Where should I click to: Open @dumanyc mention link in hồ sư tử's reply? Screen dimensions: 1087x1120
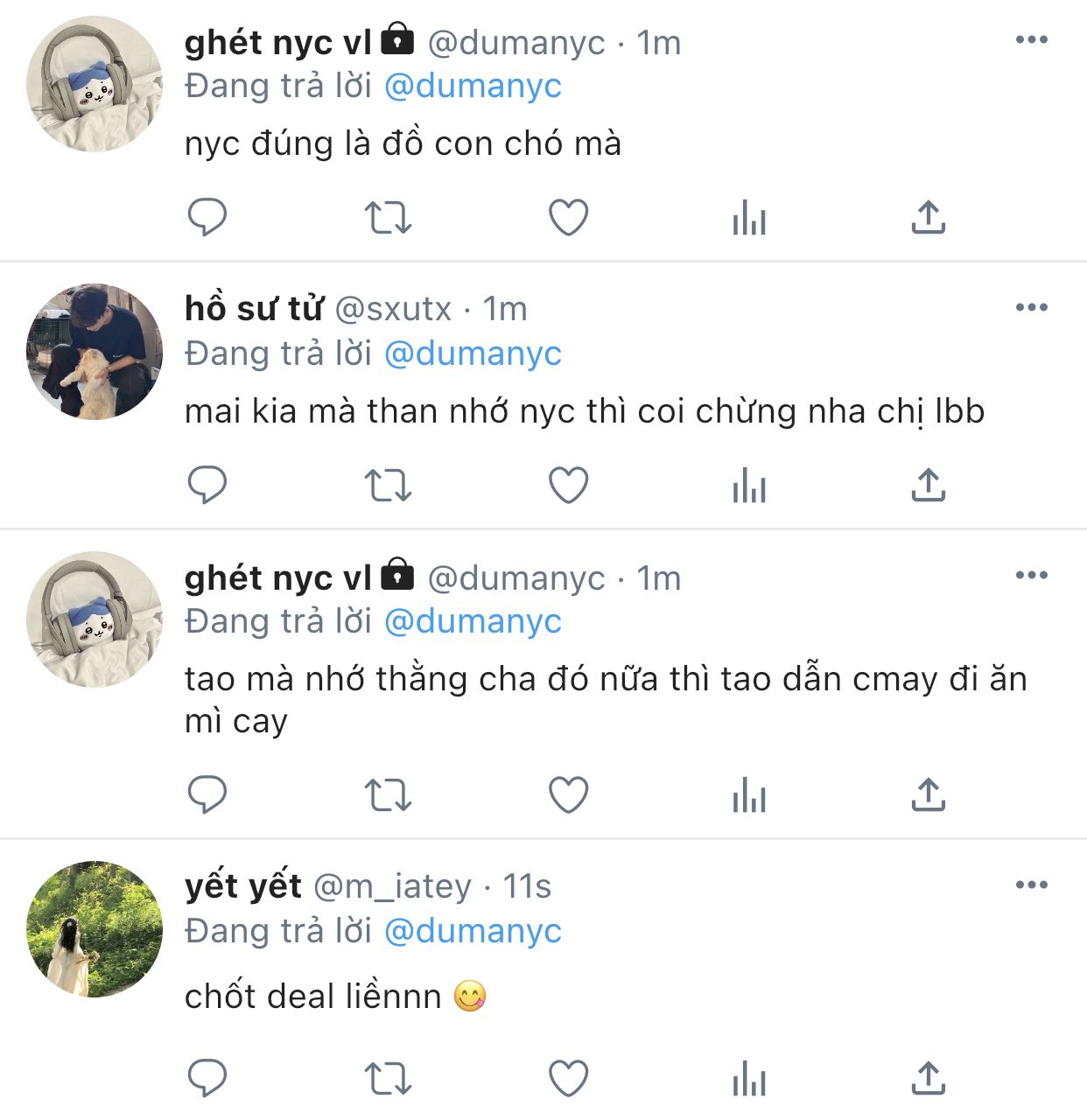click(473, 353)
